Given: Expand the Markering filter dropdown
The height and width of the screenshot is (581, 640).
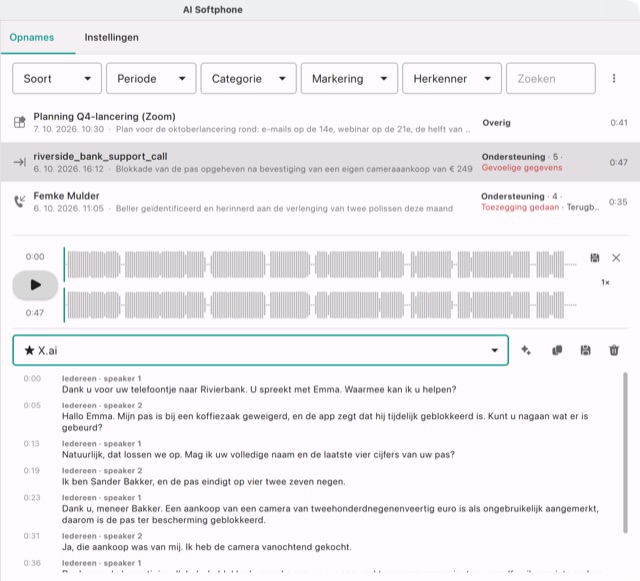Looking at the screenshot, I should point(349,78).
